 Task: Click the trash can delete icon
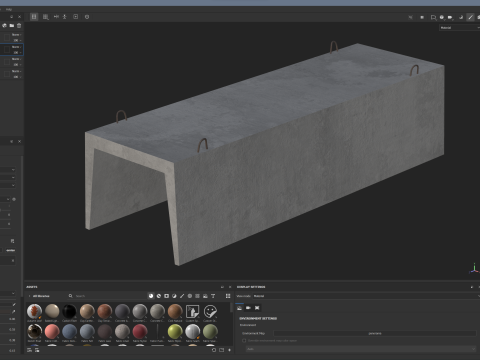[19, 26]
